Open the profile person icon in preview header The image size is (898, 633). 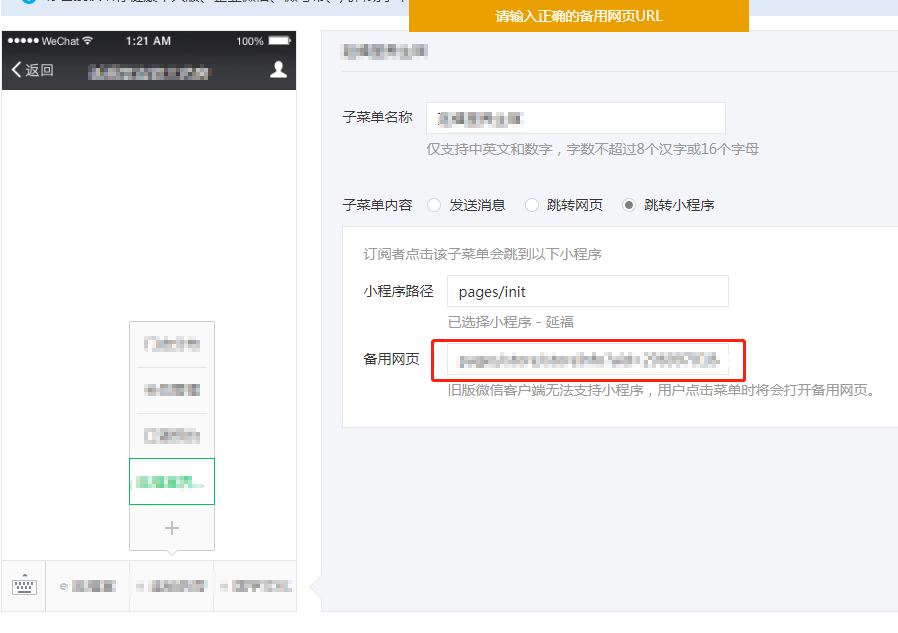pyautogui.click(x=278, y=69)
